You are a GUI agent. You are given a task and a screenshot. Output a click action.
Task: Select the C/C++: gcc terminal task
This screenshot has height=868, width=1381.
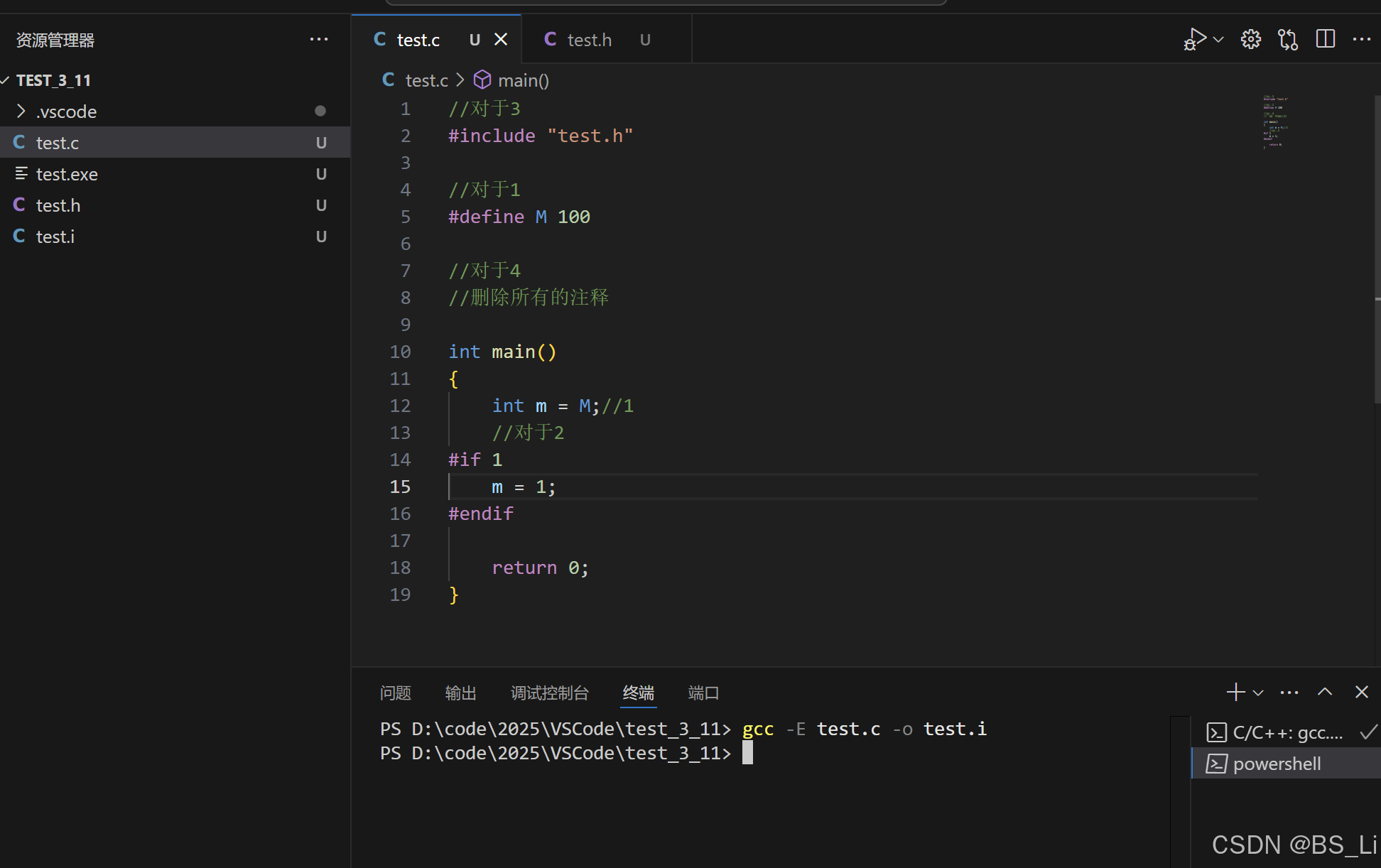(1287, 732)
